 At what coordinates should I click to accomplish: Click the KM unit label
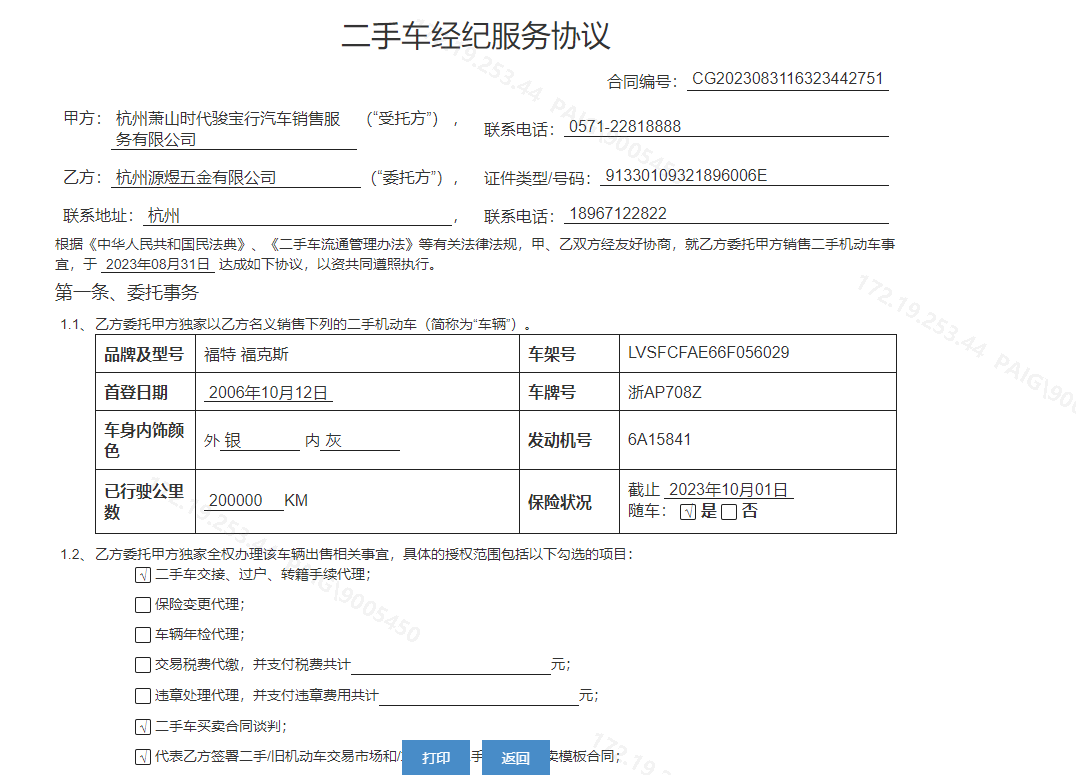coord(296,500)
